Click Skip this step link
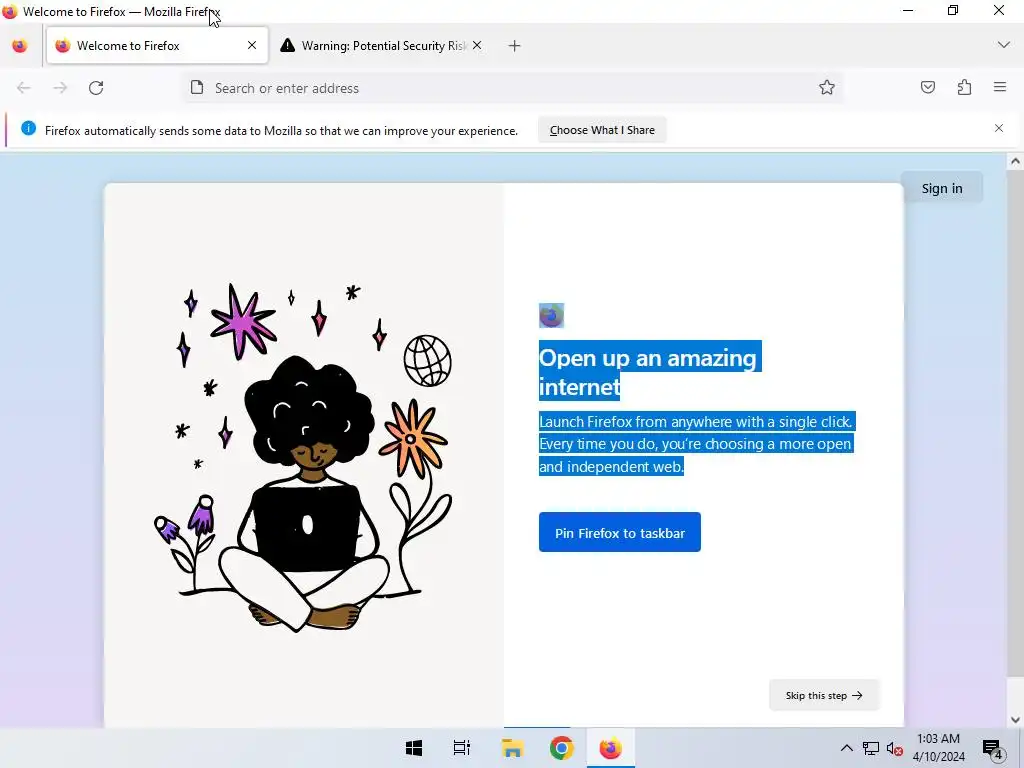This screenshot has height=768, width=1024. pos(824,696)
